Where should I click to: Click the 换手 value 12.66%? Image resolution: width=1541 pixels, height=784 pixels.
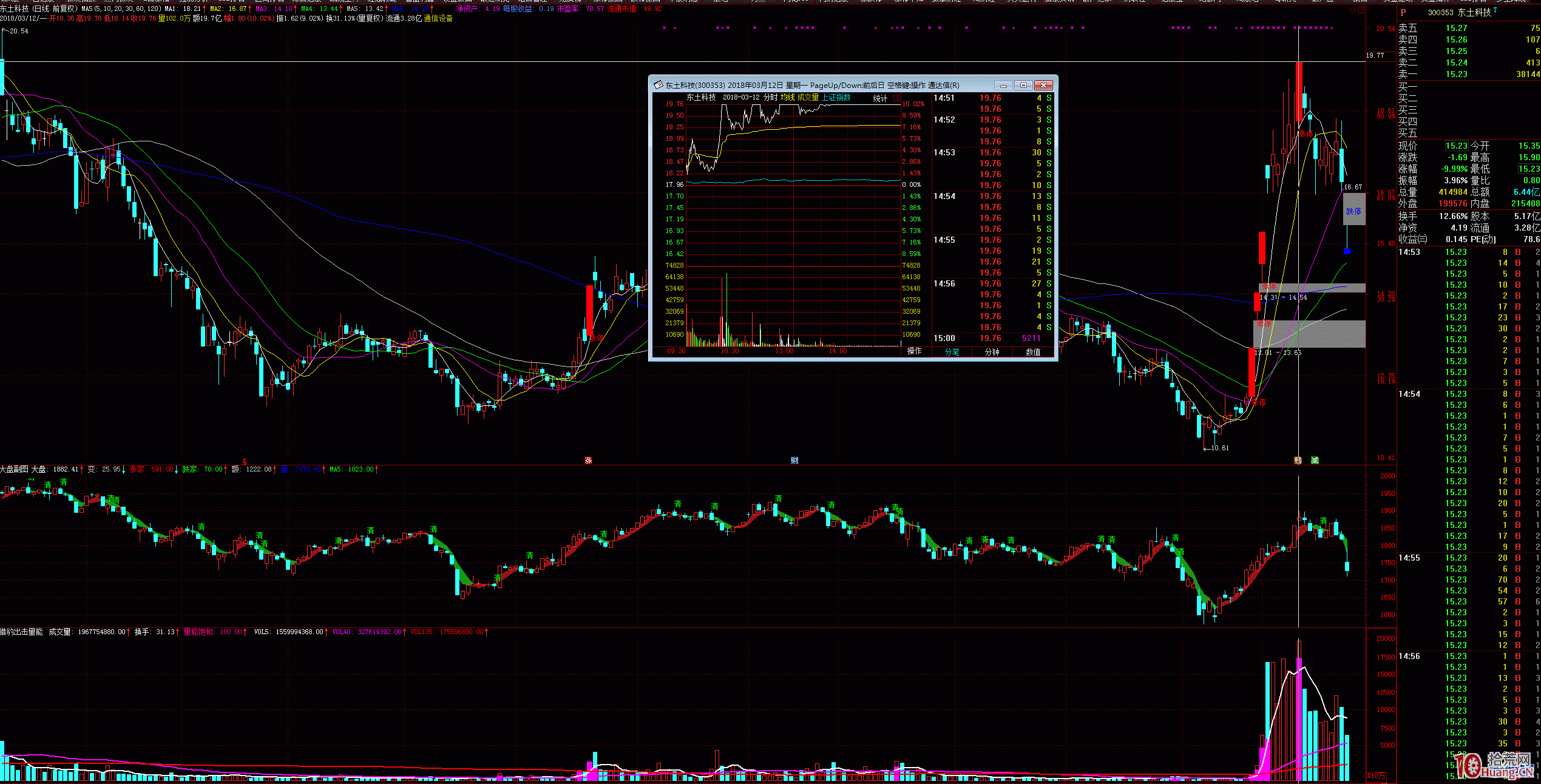[x=1454, y=216]
